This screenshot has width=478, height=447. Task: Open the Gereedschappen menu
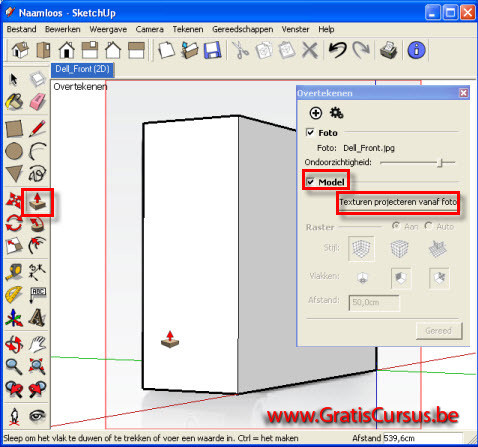pos(243,29)
